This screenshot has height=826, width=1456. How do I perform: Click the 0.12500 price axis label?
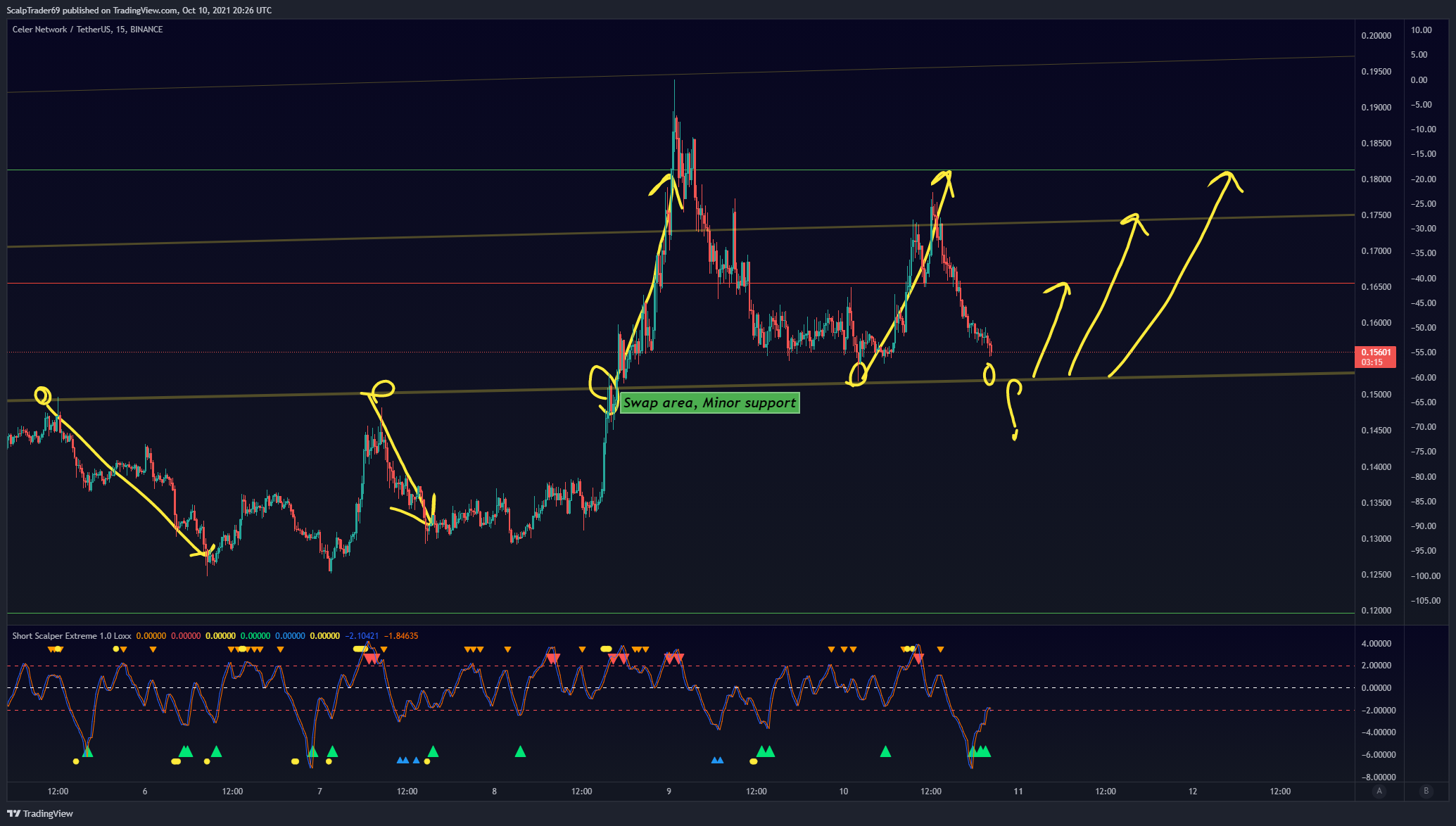pyautogui.click(x=1376, y=575)
